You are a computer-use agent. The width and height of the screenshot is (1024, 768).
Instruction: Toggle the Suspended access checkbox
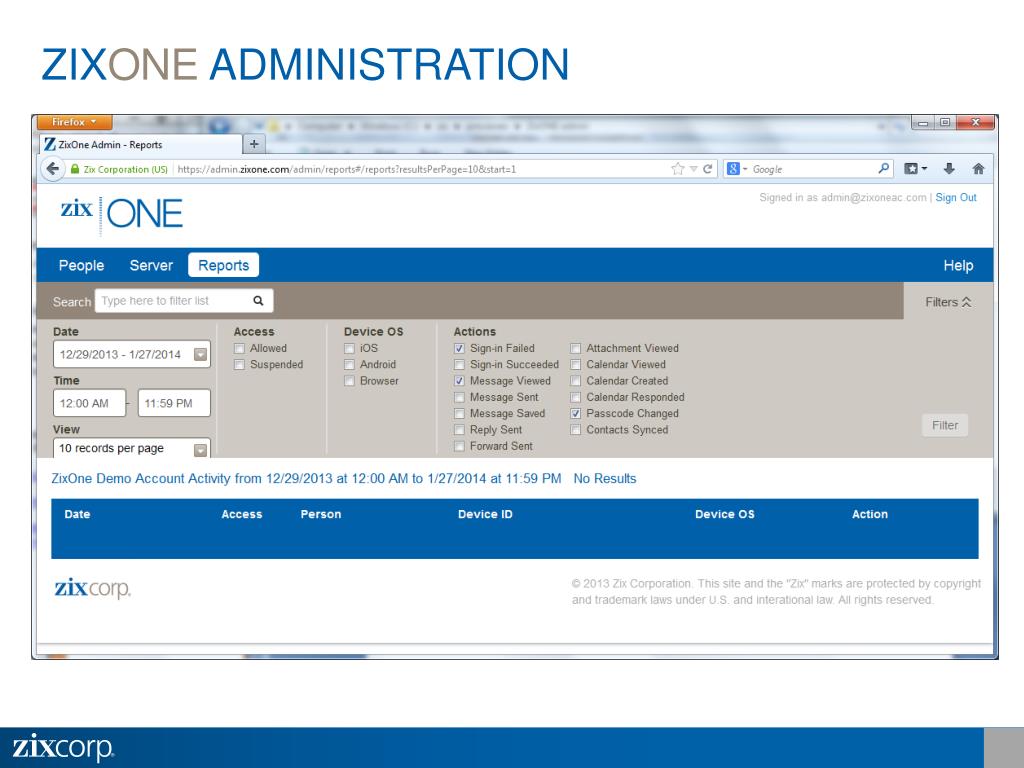(240, 365)
